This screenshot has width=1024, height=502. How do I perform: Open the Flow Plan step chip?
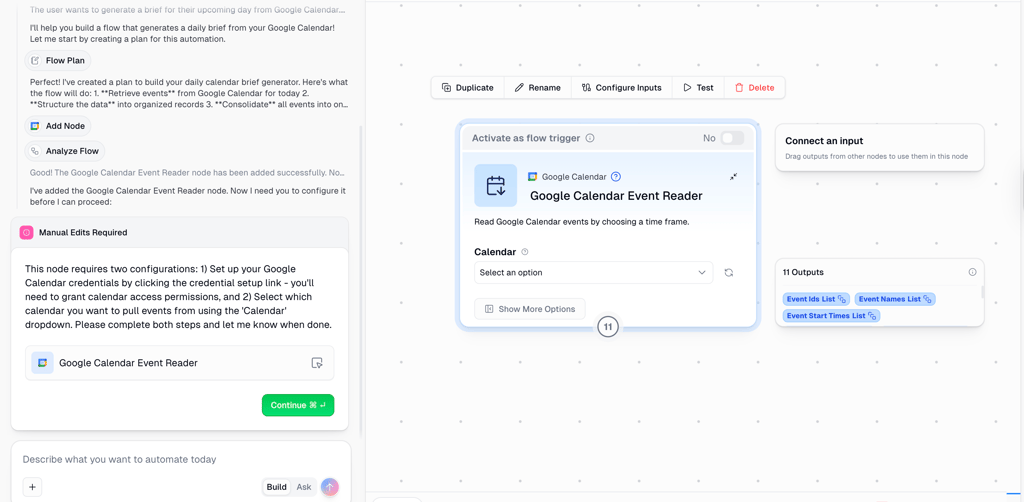tap(58, 61)
